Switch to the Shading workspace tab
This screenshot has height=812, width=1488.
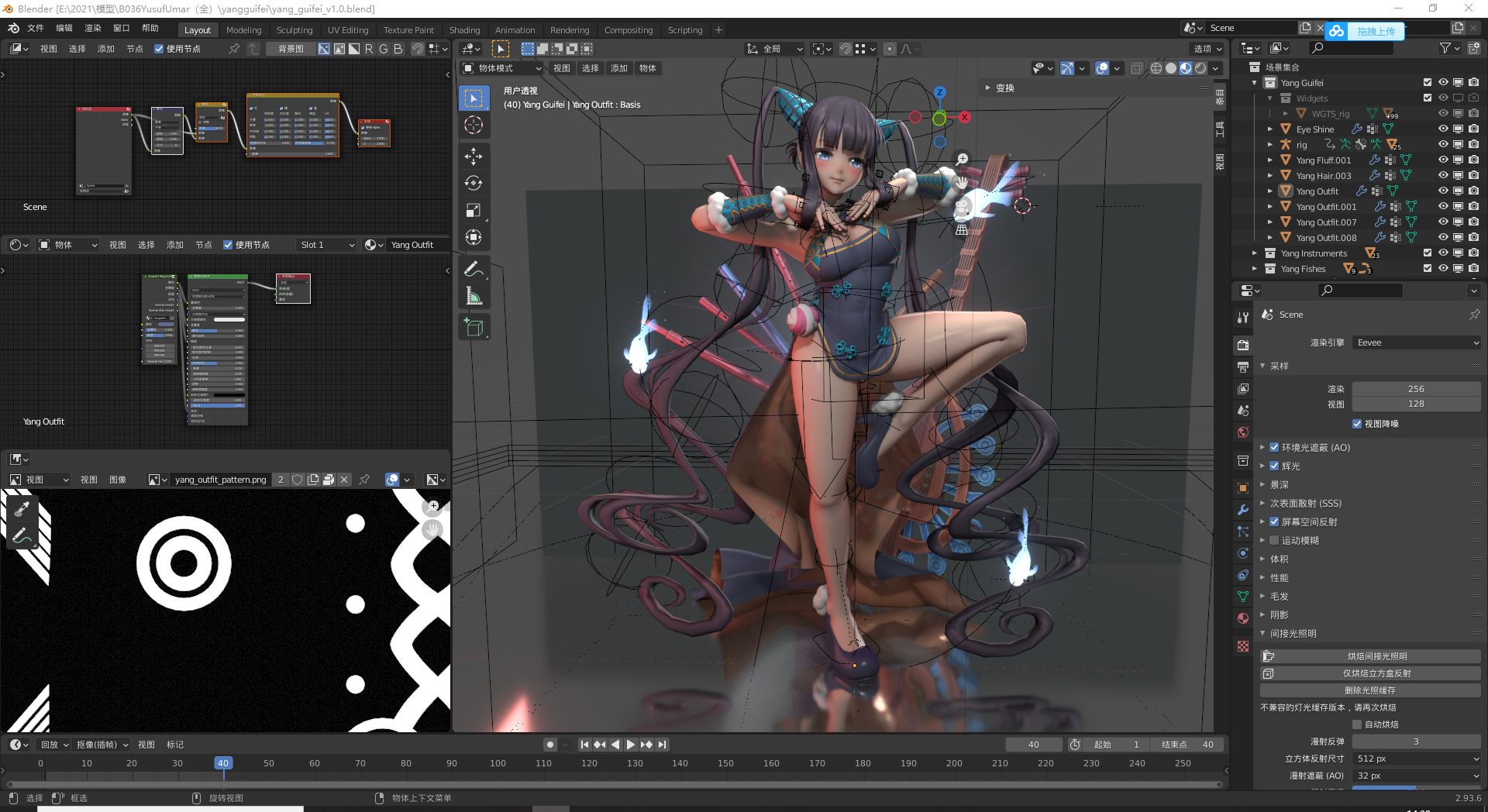click(464, 30)
